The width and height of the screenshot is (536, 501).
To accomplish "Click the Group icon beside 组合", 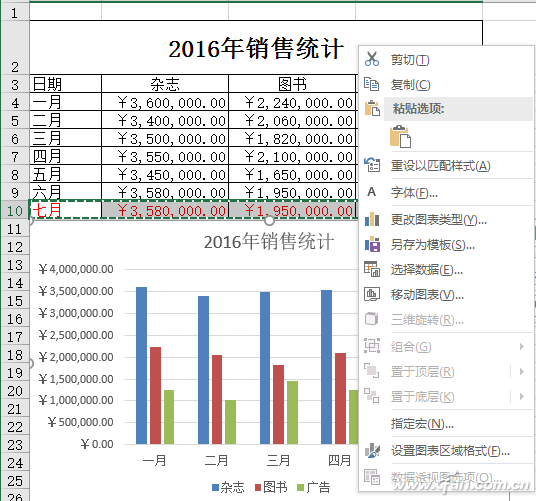I will [x=372, y=346].
